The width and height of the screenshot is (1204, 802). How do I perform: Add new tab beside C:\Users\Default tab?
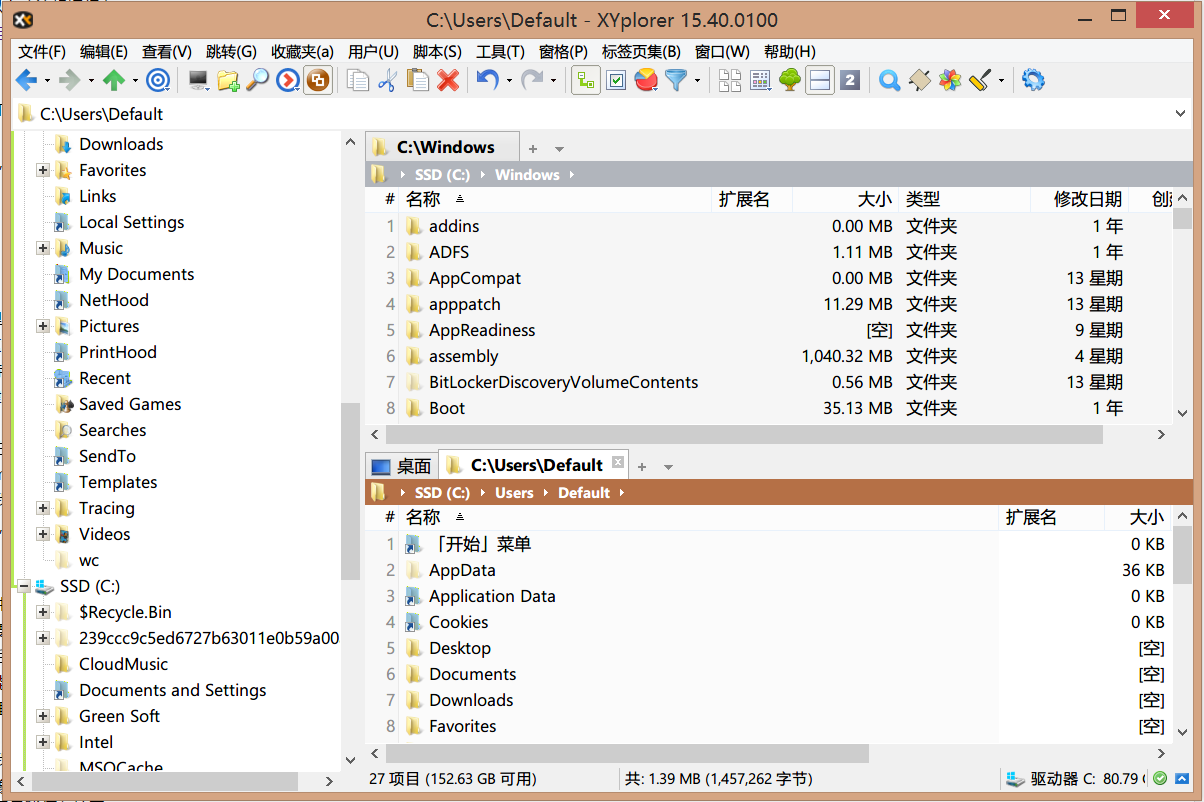click(x=642, y=467)
